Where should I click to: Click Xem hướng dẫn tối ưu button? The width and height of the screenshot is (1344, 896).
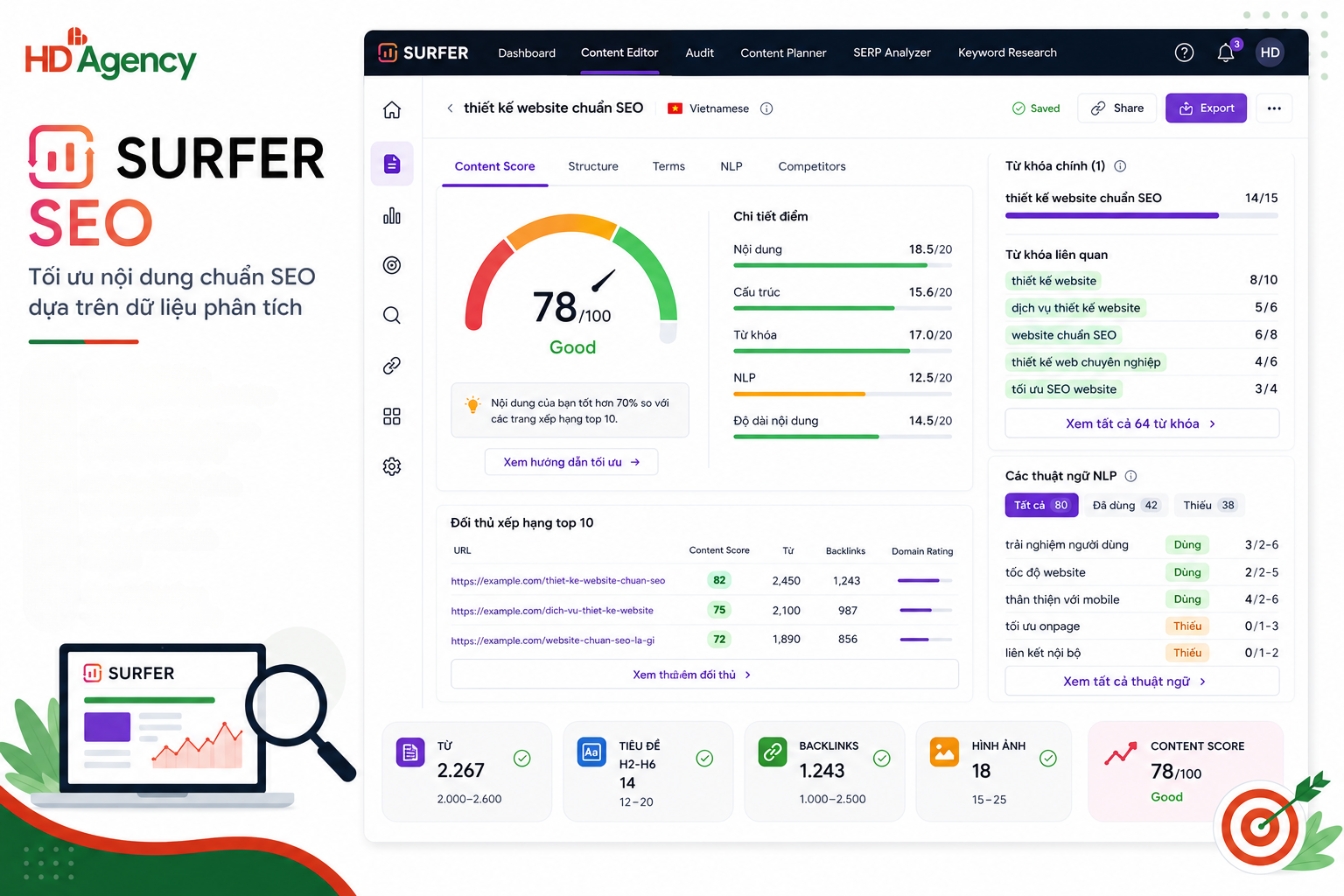tap(571, 462)
